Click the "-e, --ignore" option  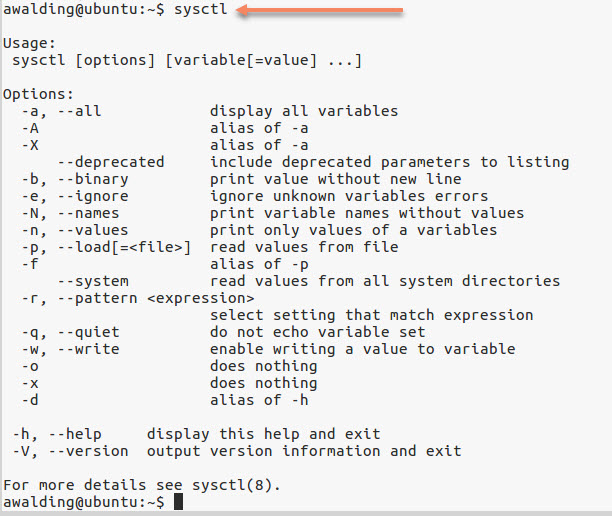coord(75,196)
